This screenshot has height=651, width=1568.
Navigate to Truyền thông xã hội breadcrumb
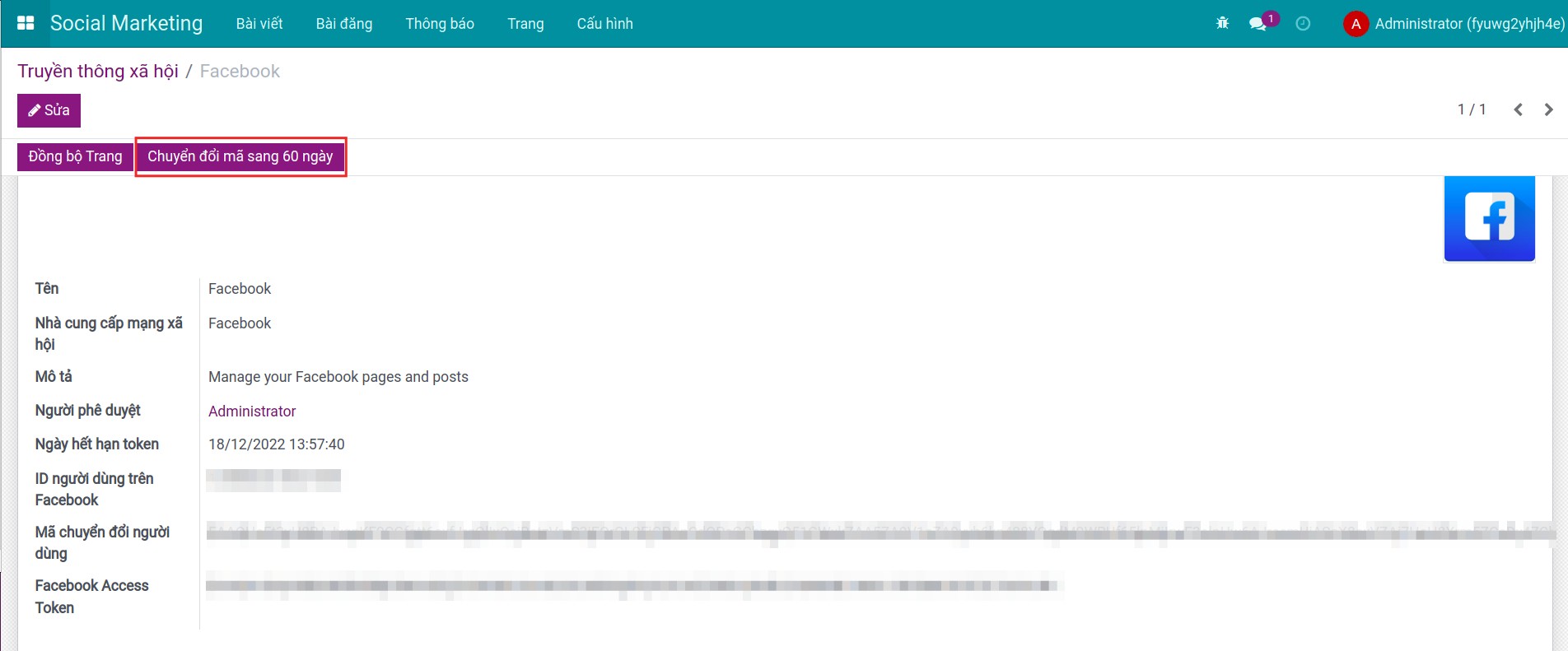[x=98, y=72]
